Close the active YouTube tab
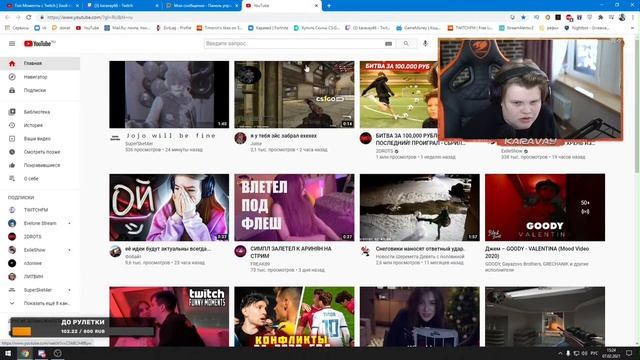This screenshot has height=360, width=640. (x=316, y=6)
